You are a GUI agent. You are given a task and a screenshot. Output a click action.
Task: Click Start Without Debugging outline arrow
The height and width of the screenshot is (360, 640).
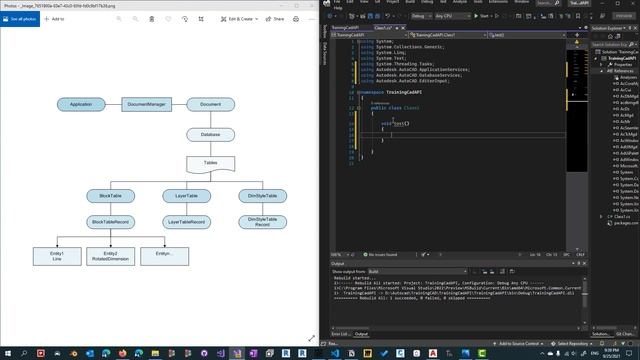point(497,16)
